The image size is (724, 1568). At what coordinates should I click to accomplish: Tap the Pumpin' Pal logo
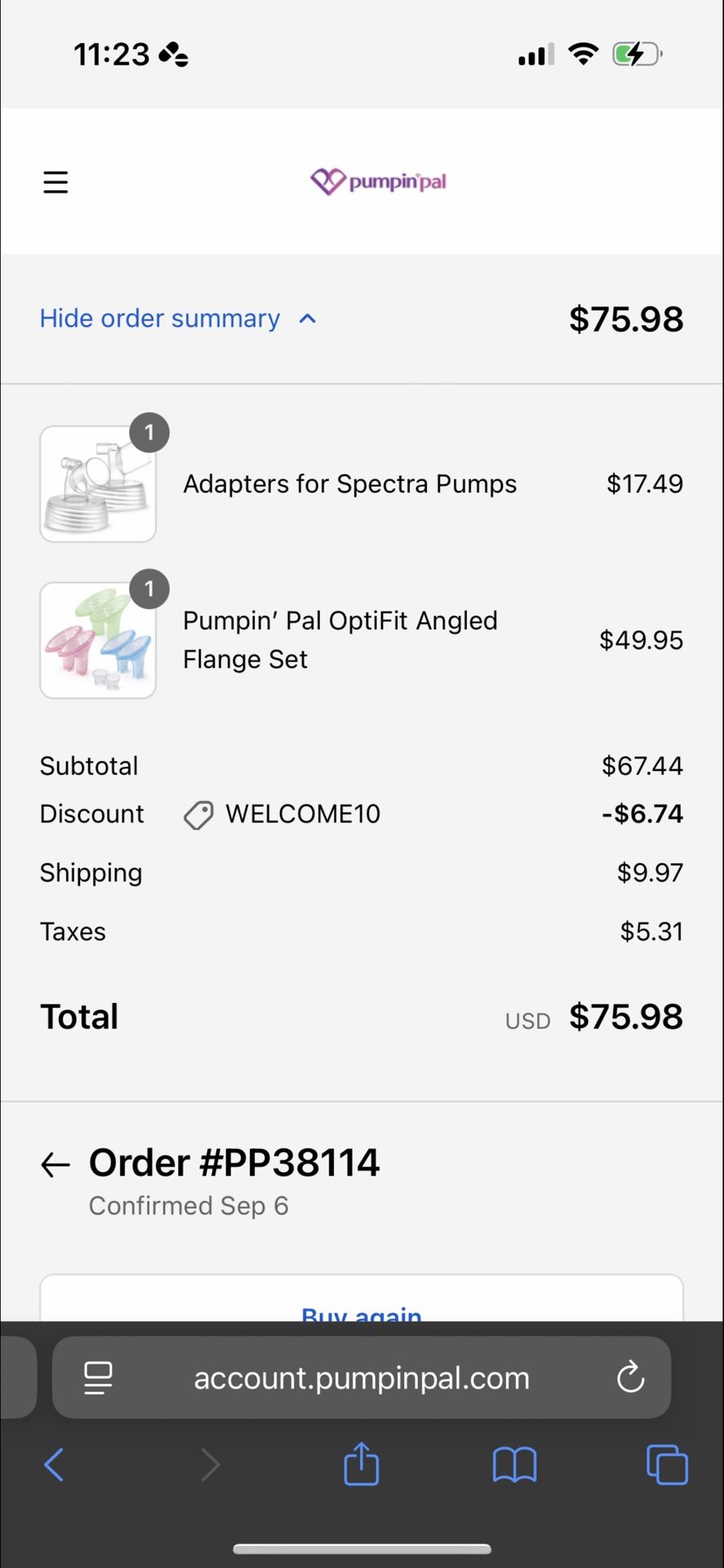coord(378,181)
